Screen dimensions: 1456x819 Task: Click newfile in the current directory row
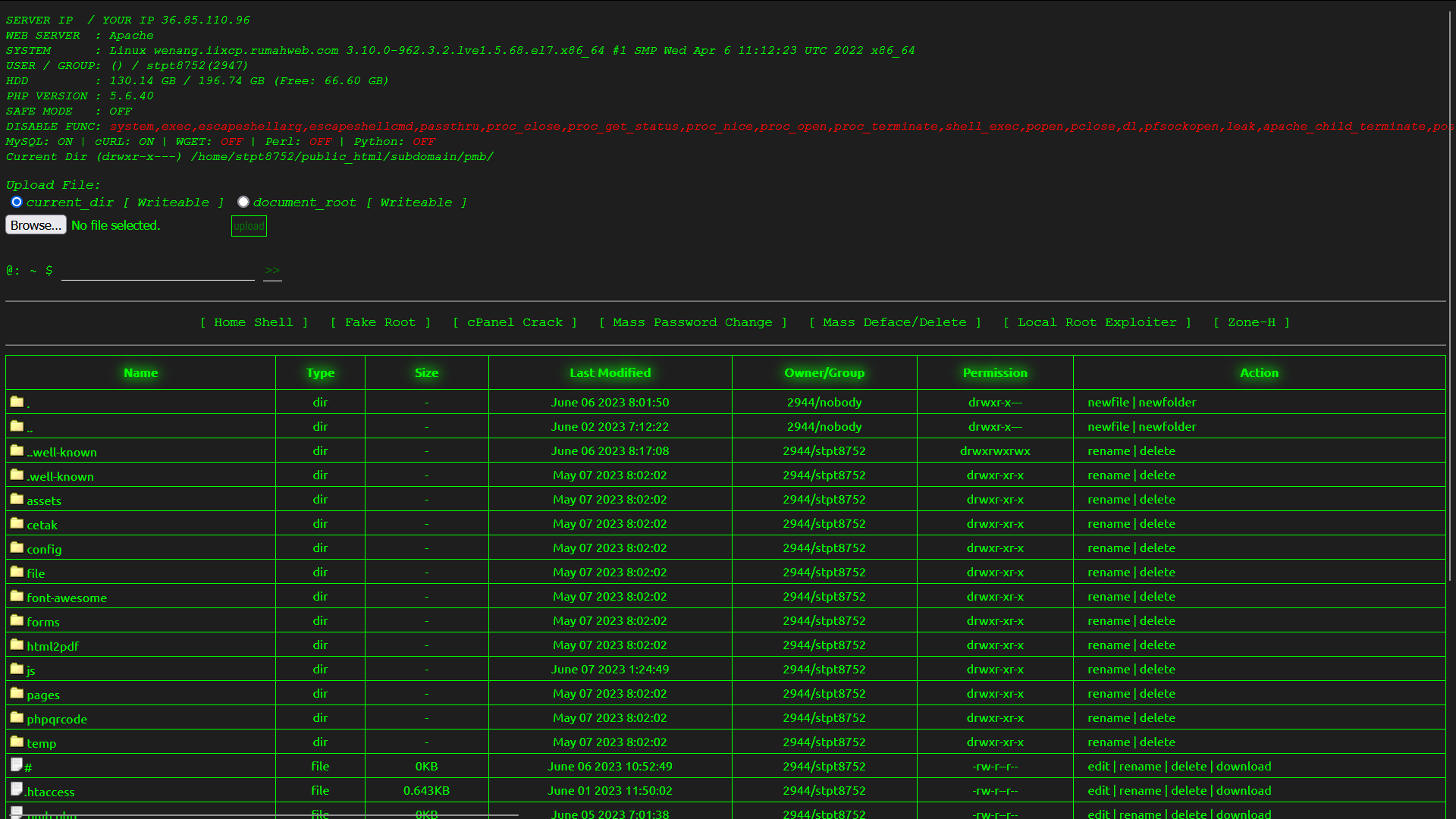[1108, 402]
